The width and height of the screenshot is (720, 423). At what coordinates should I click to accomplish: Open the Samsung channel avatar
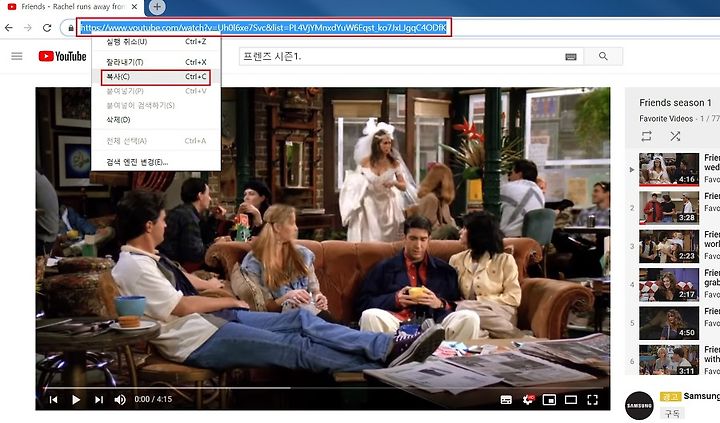639,406
